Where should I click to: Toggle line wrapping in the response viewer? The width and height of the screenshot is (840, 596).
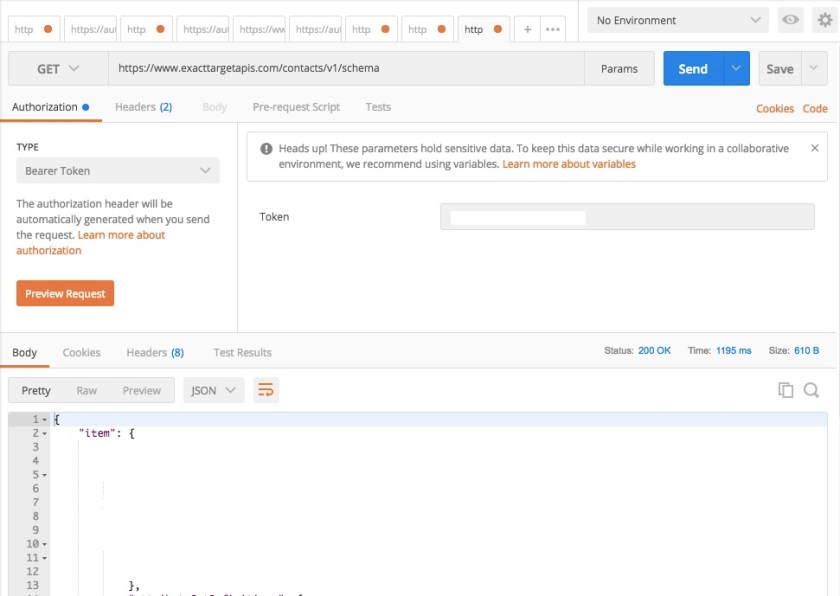(266, 391)
